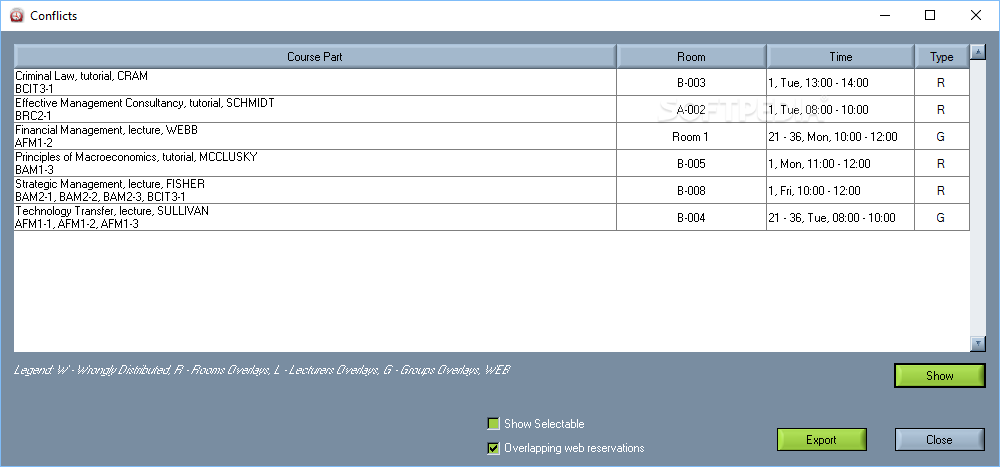
Task: Sort by Course Part column header
Action: coord(315,56)
